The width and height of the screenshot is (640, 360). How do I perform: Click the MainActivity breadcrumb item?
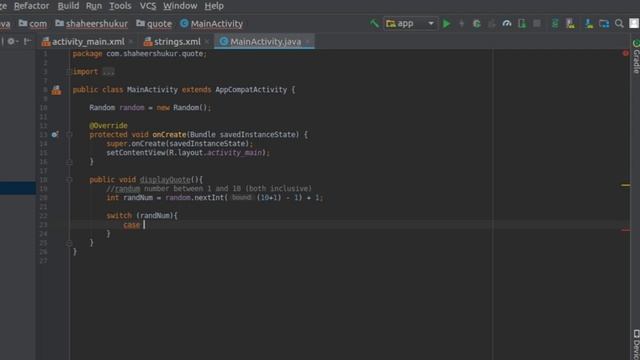[x=211, y=24]
